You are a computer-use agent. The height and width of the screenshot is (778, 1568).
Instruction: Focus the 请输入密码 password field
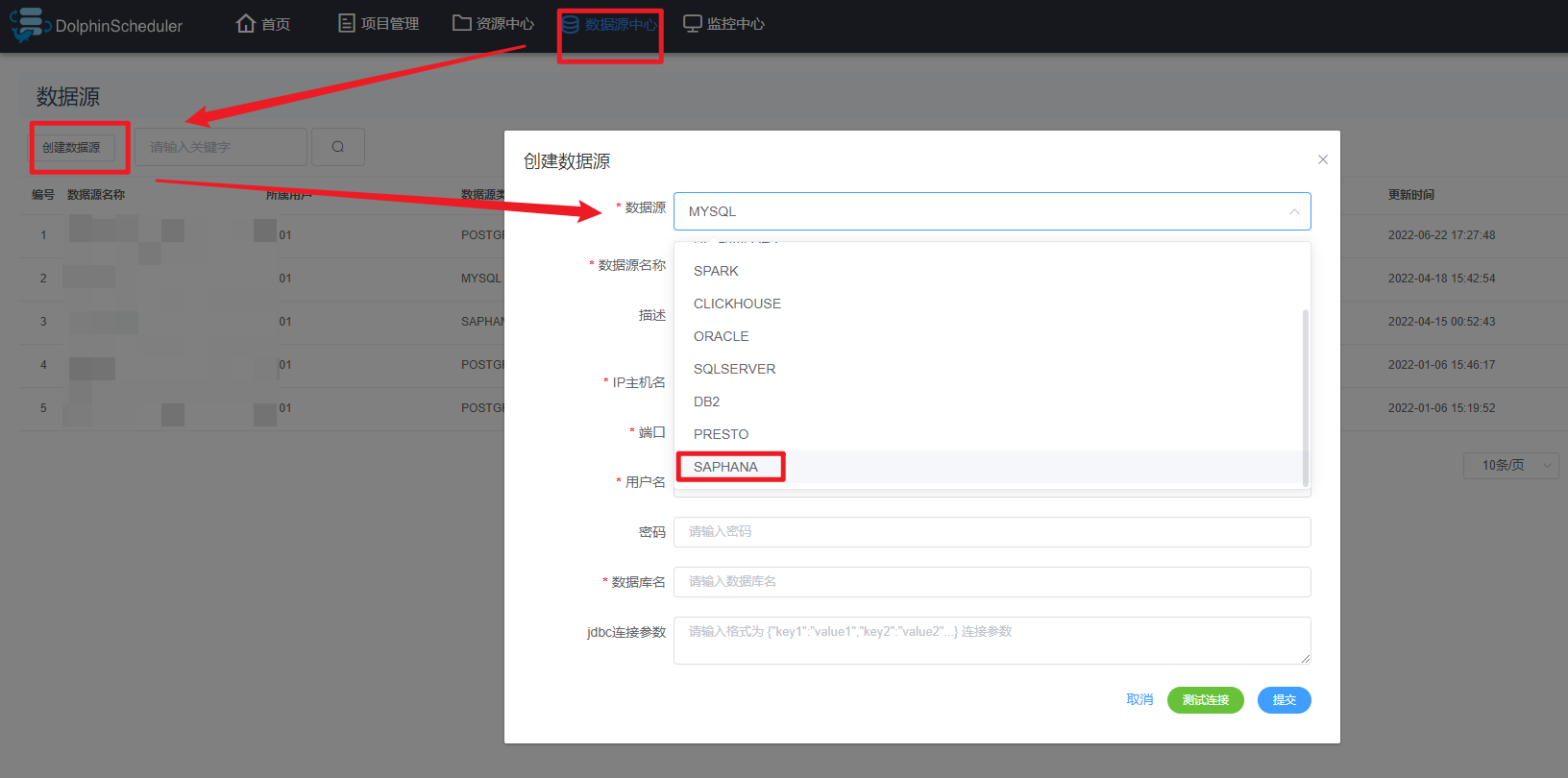[x=992, y=532]
